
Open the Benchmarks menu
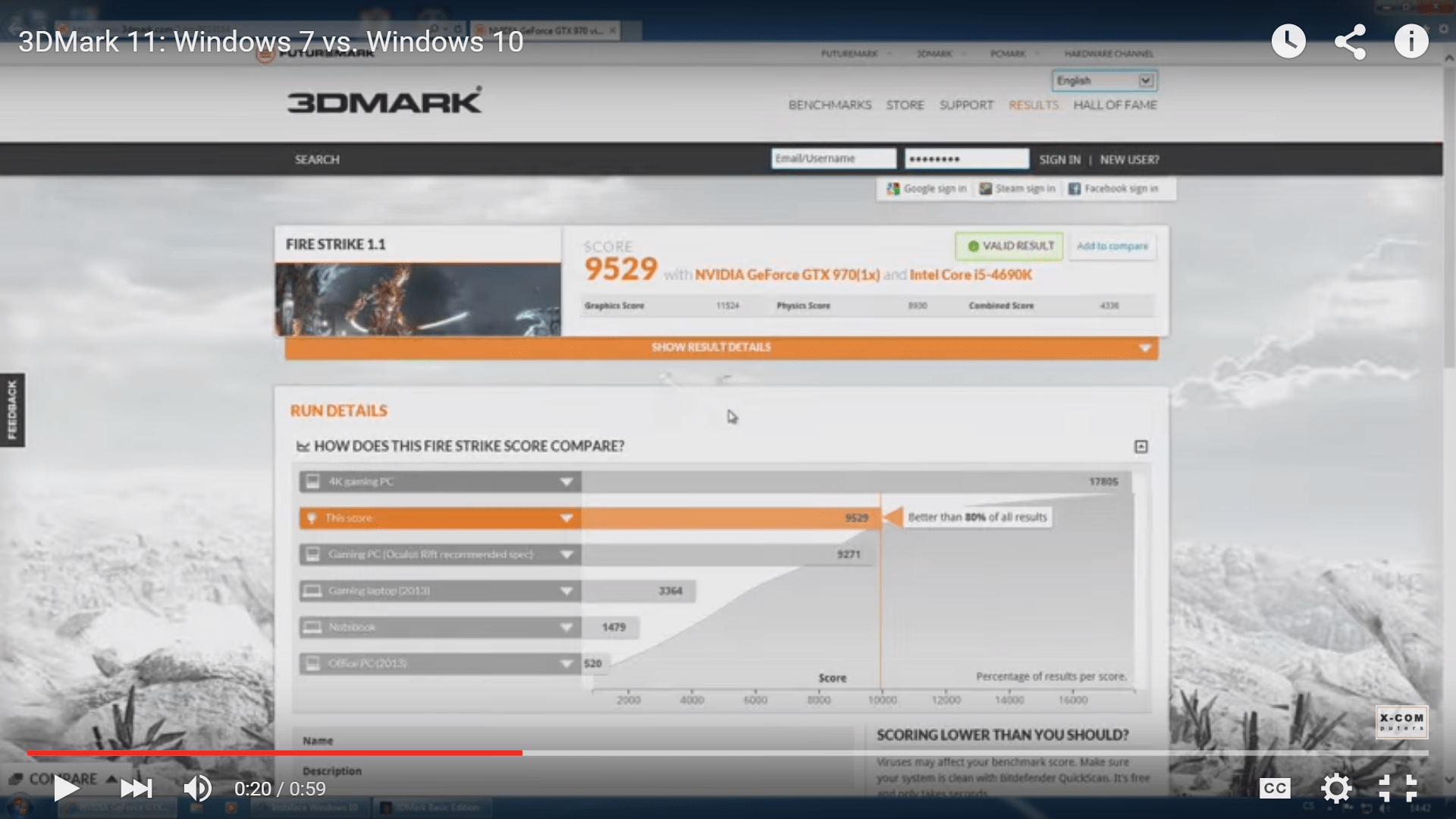(x=830, y=105)
